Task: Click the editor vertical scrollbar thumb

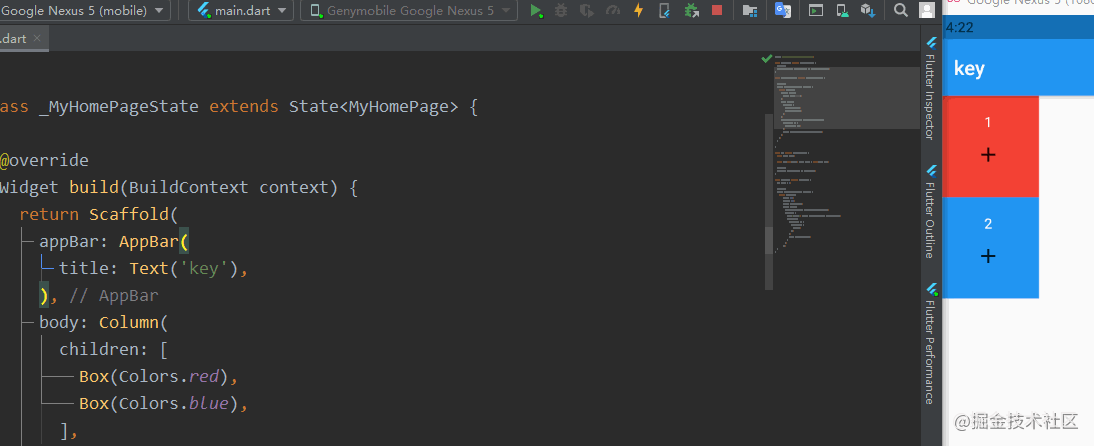Action: (769, 240)
